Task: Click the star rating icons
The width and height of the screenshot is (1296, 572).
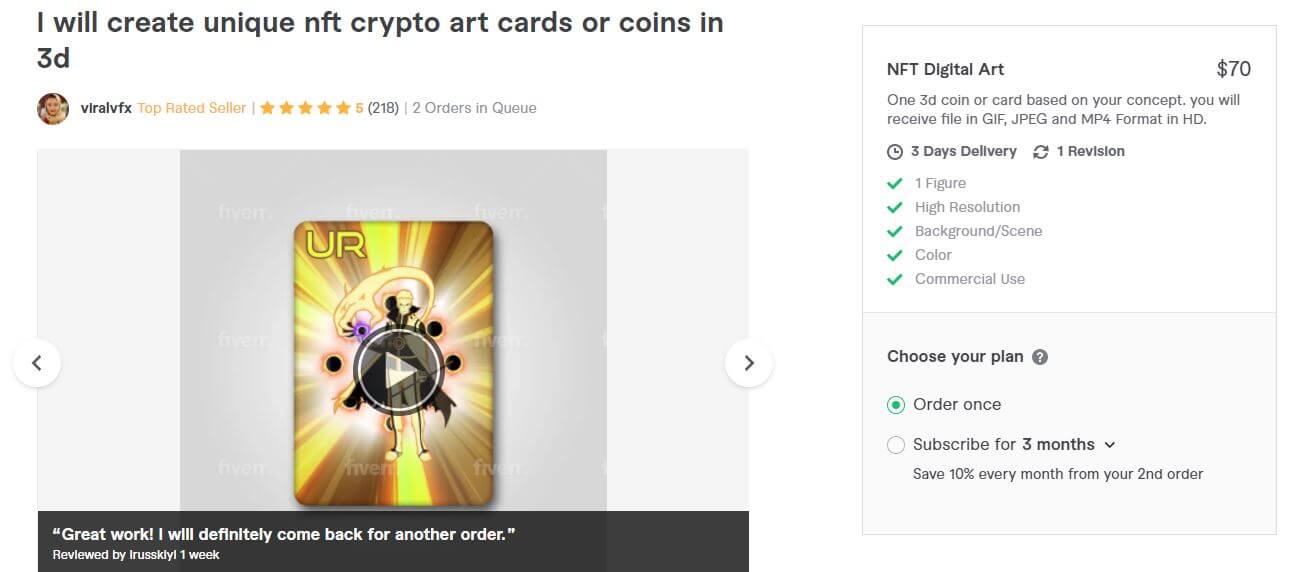Action: pyautogui.click(x=306, y=108)
